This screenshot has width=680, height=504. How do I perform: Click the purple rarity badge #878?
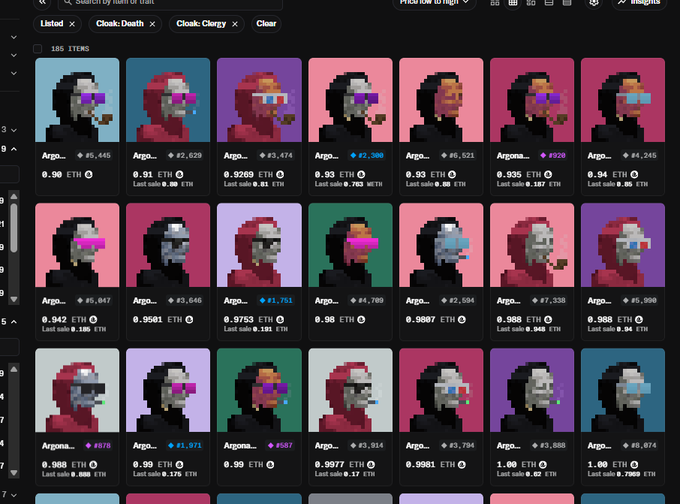[x=98, y=445]
